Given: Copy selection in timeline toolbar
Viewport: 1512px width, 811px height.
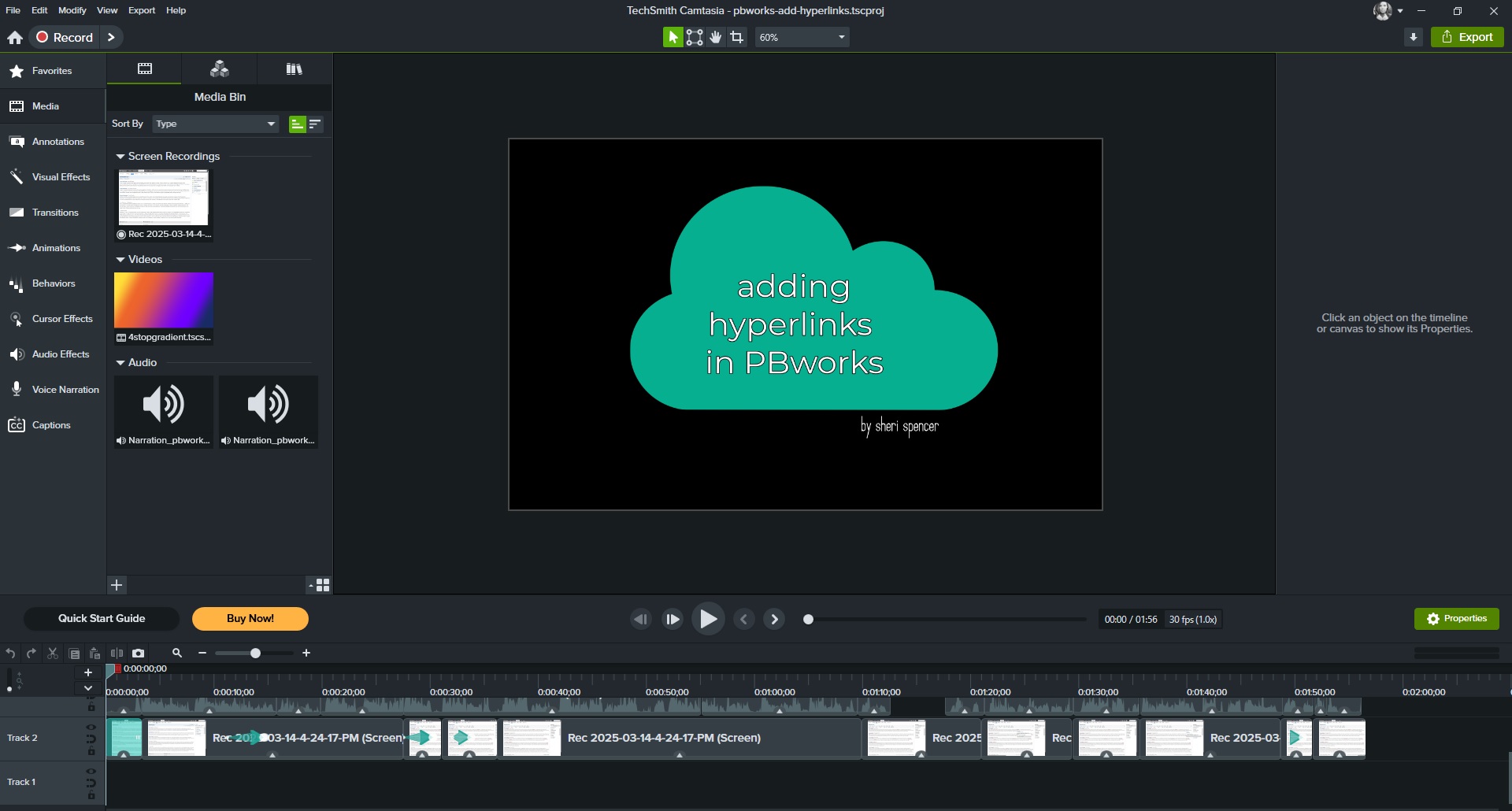Looking at the screenshot, I should [x=74, y=654].
